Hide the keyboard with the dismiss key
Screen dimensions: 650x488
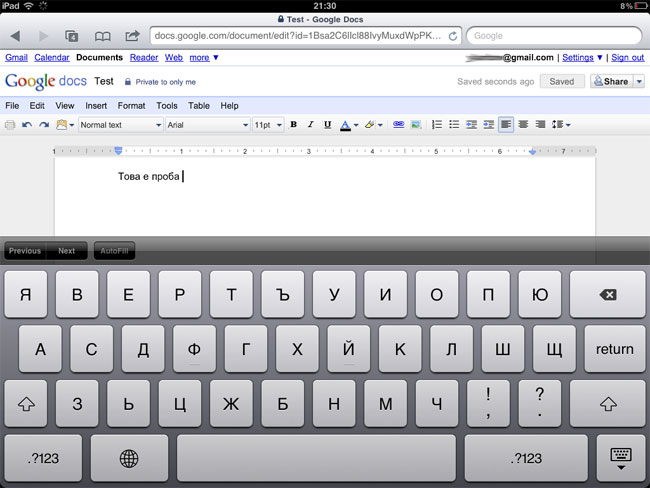point(621,458)
